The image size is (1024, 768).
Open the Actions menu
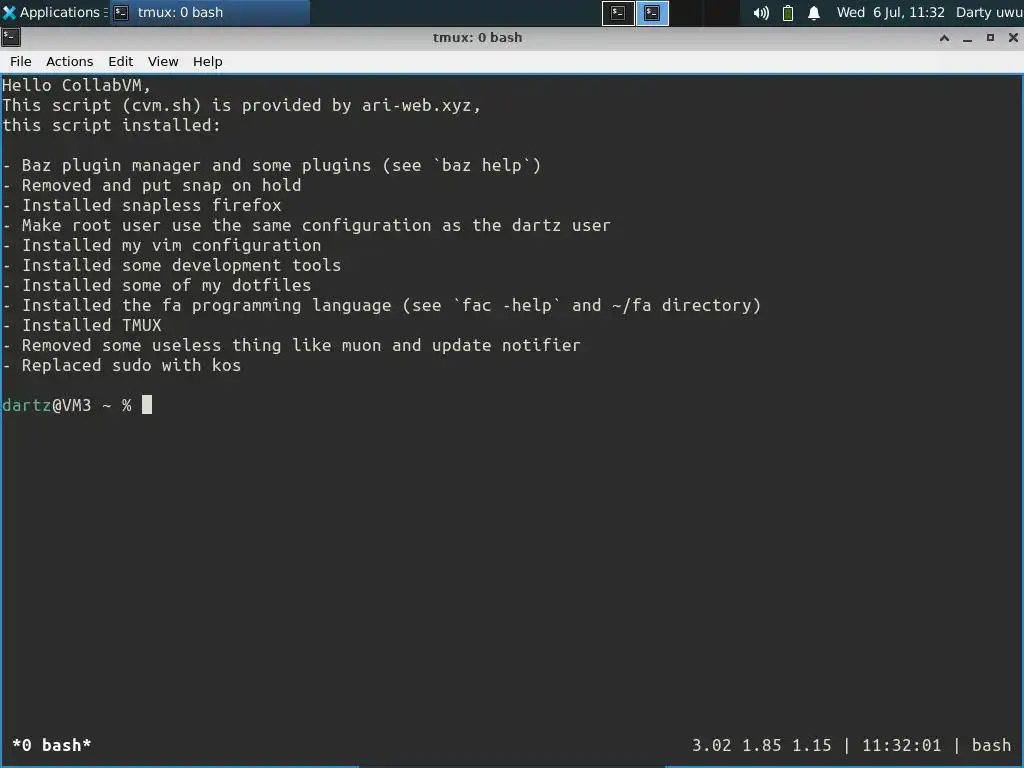pyautogui.click(x=70, y=61)
